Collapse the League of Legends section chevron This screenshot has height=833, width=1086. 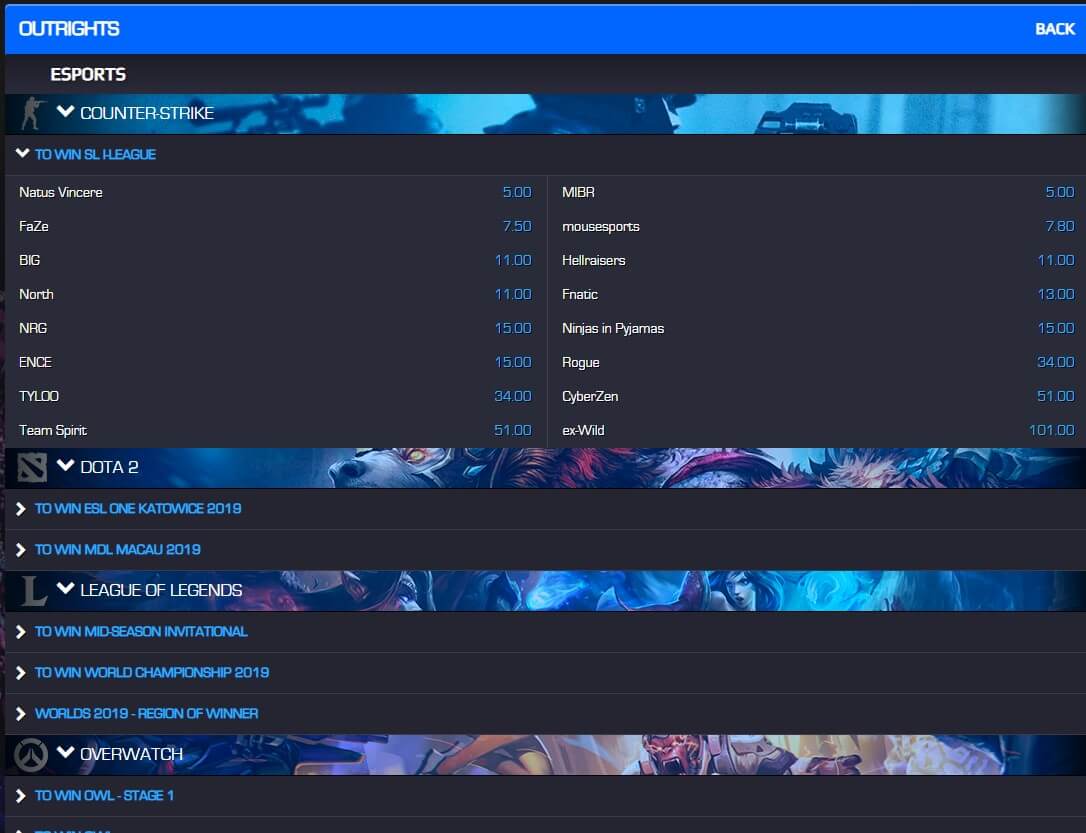click(x=66, y=589)
